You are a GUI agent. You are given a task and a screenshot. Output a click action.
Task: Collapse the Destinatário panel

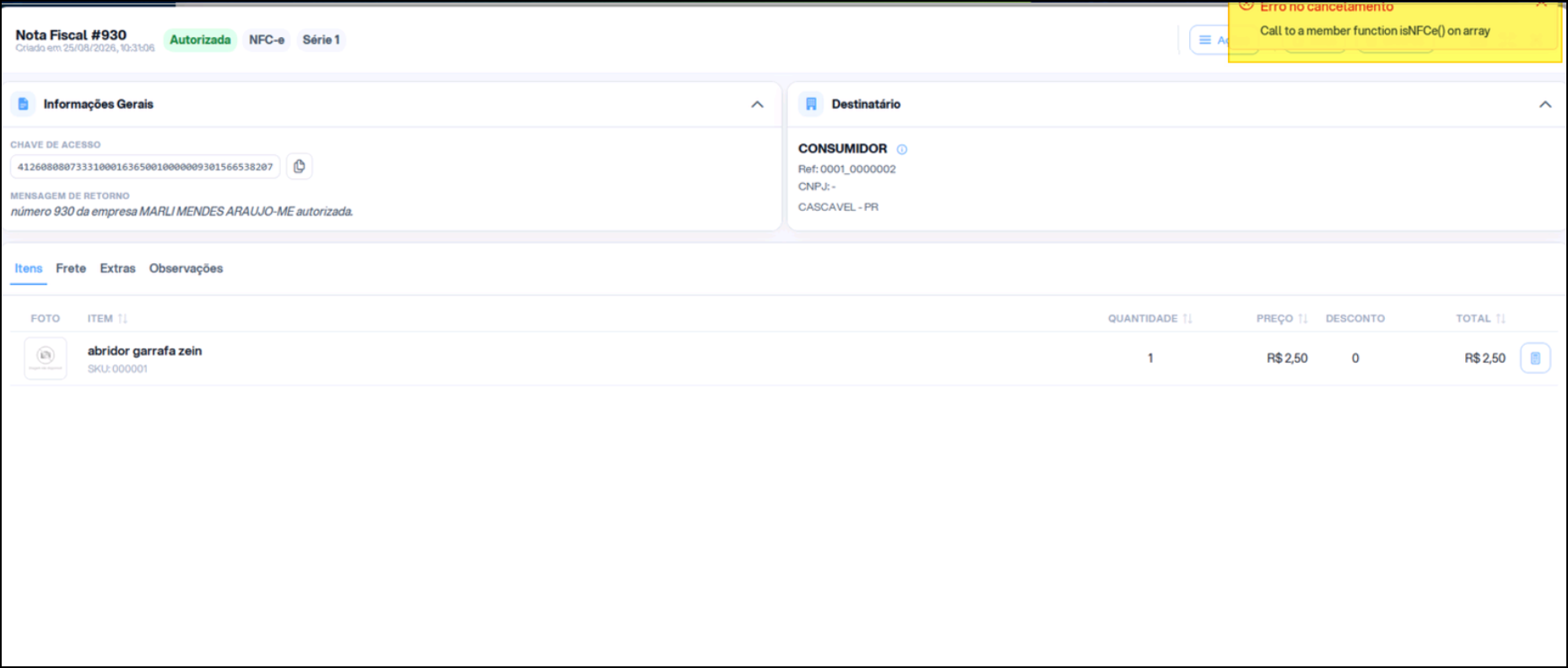point(1545,105)
